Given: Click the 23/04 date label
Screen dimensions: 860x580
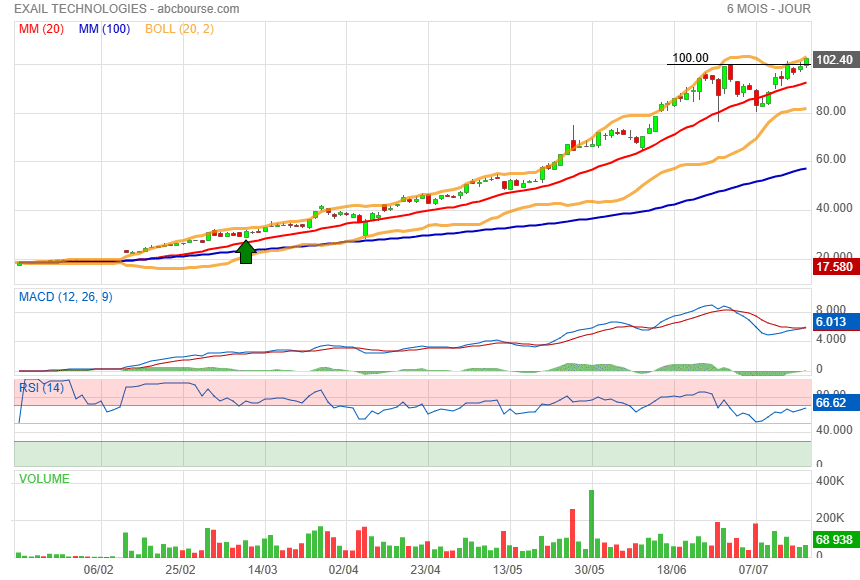Looking at the screenshot, I should (x=426, y=570).
